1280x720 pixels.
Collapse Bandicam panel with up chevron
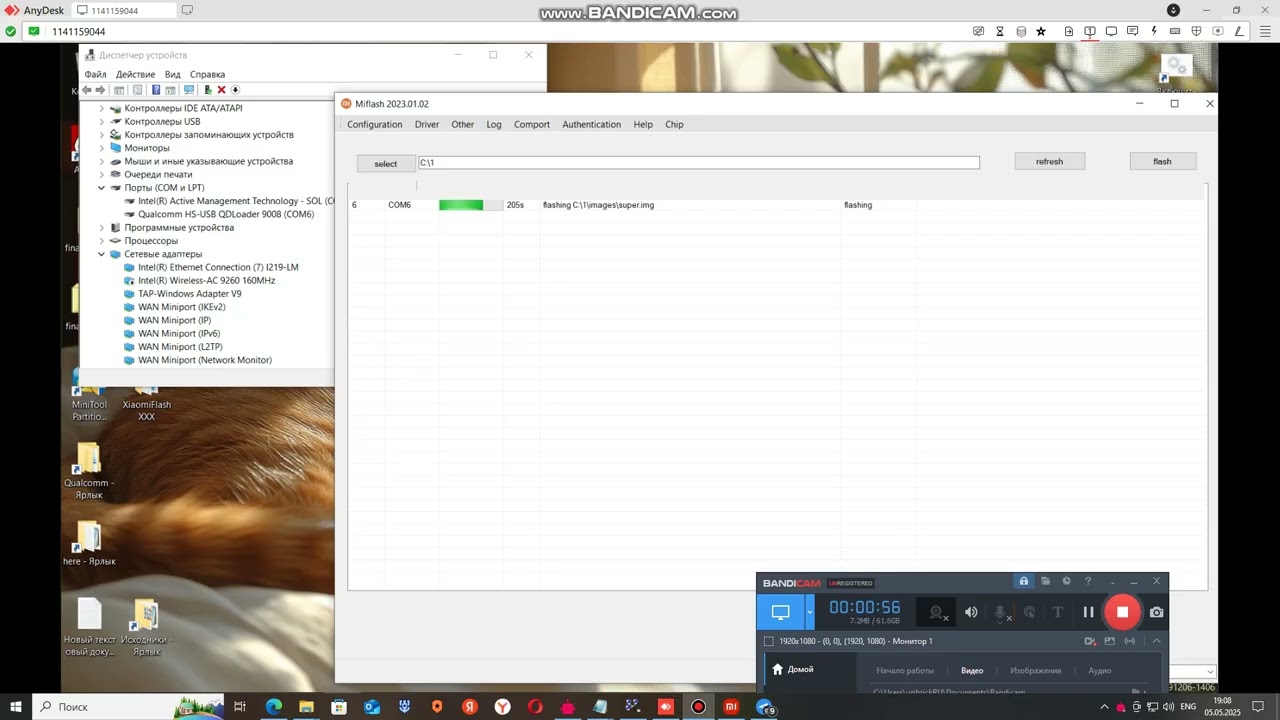pyautogui.click(x=1156, y=641)
